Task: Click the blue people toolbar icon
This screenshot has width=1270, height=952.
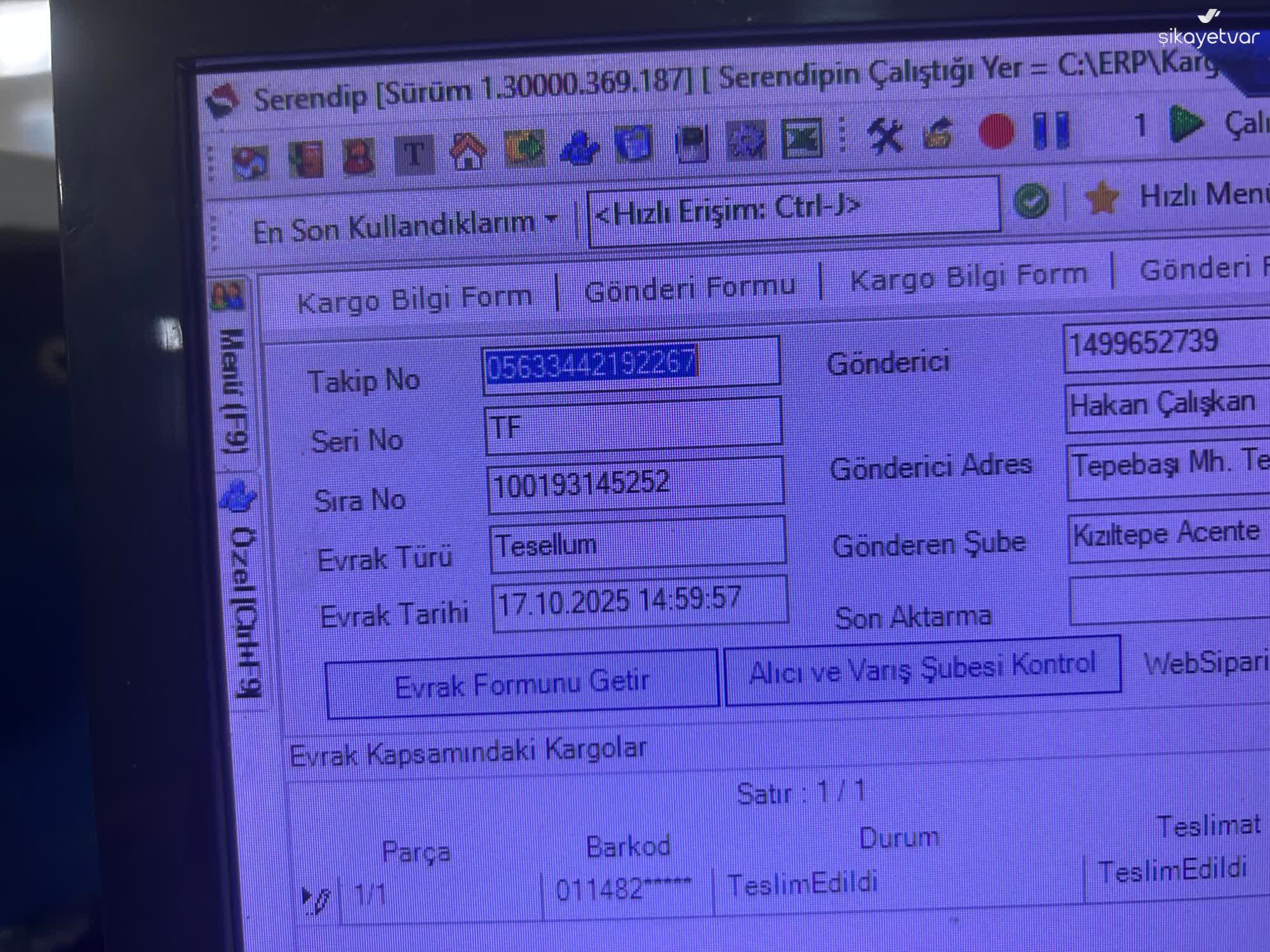Action: [580, 147]
